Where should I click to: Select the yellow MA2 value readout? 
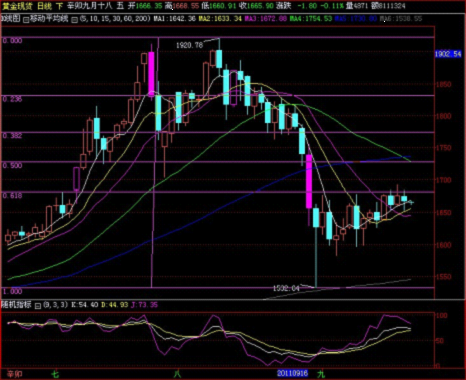(220, 19)
